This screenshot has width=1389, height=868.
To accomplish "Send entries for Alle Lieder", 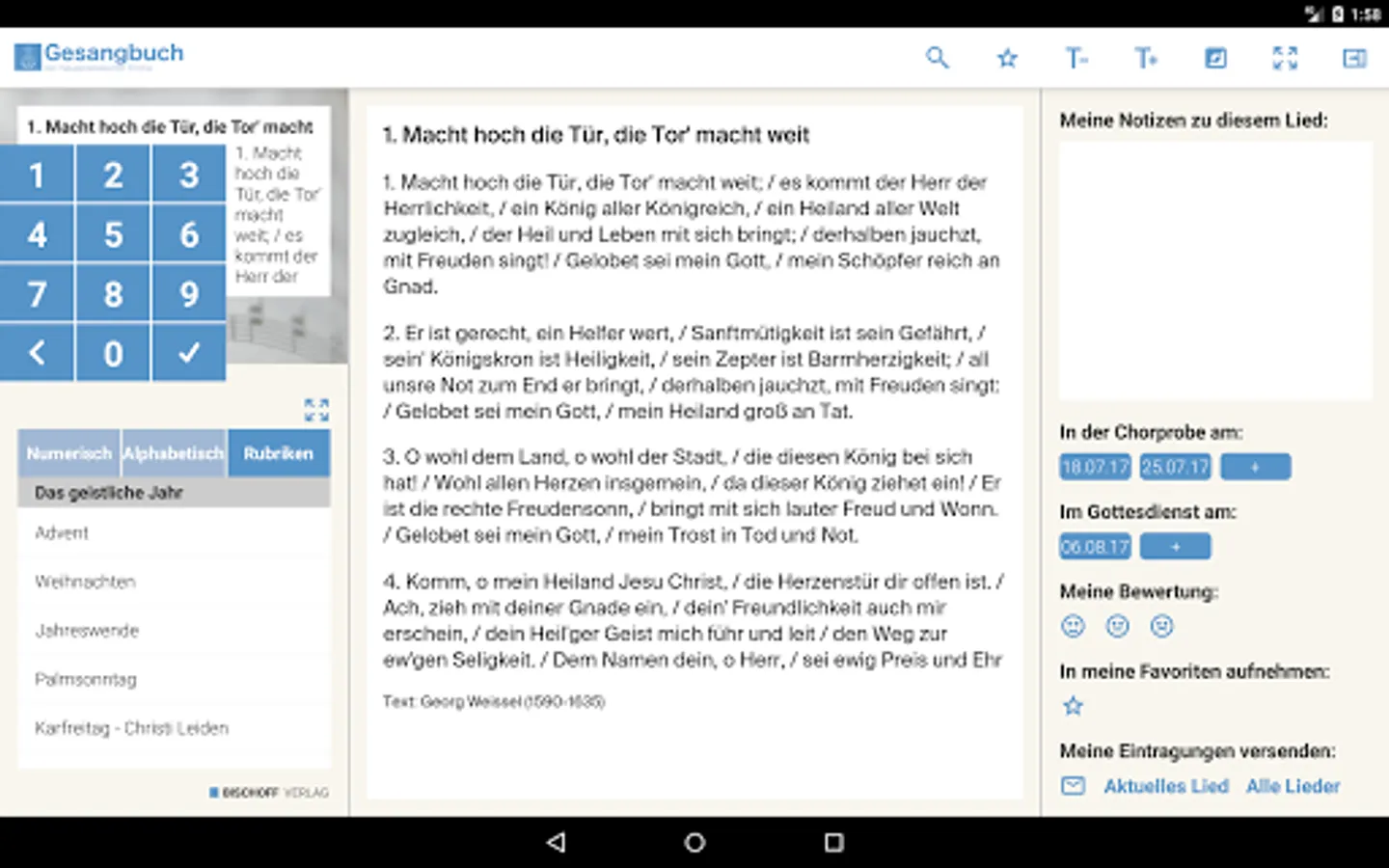I will click(x=1293, y=786).
